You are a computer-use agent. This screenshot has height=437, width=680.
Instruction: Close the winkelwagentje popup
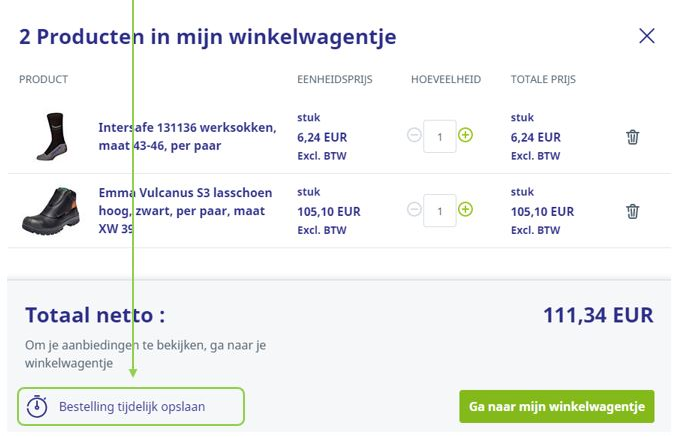tap(647, 36)
